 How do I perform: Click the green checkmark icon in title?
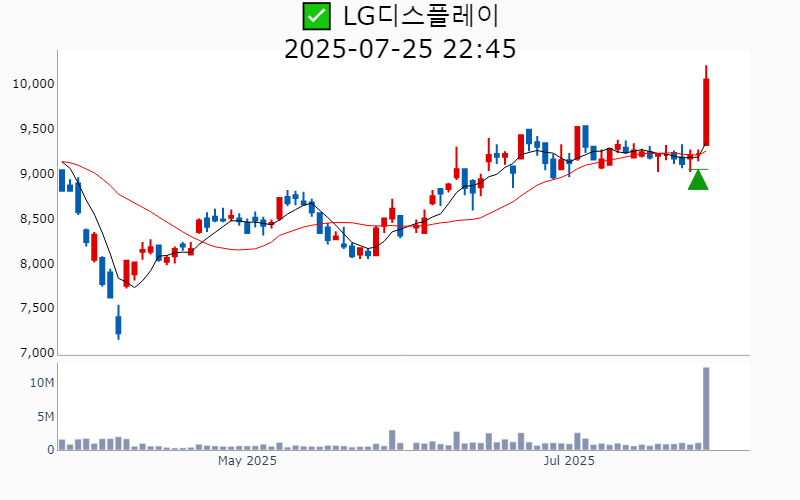(x=316, y=16)
